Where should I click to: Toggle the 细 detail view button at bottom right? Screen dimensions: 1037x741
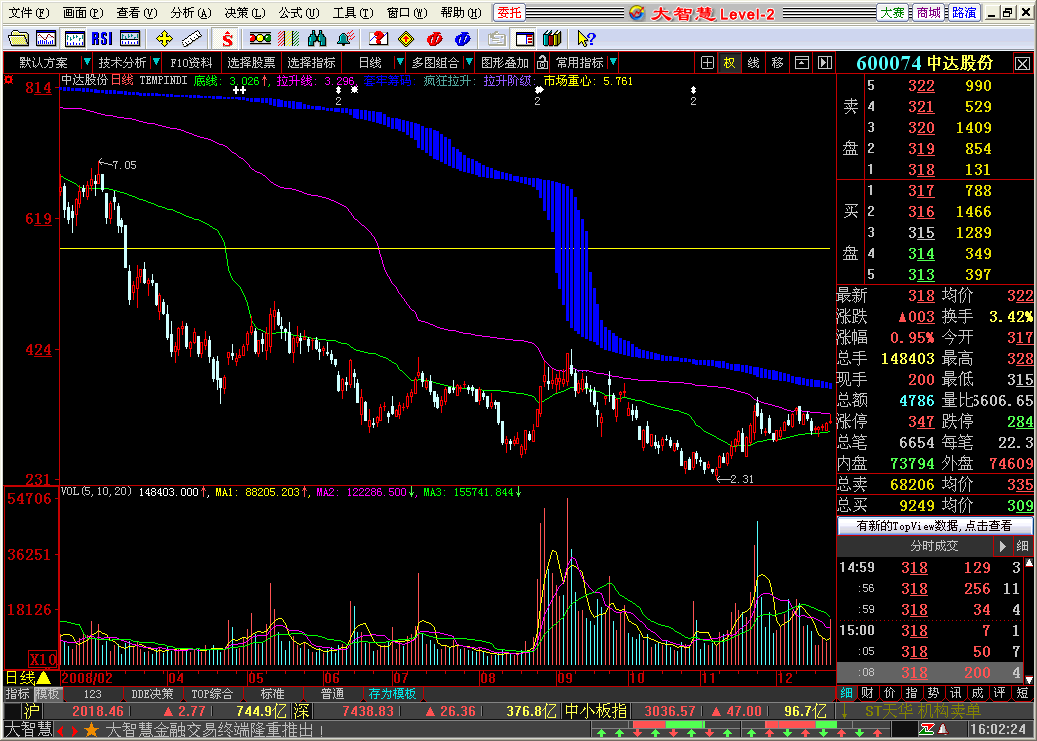847,693
